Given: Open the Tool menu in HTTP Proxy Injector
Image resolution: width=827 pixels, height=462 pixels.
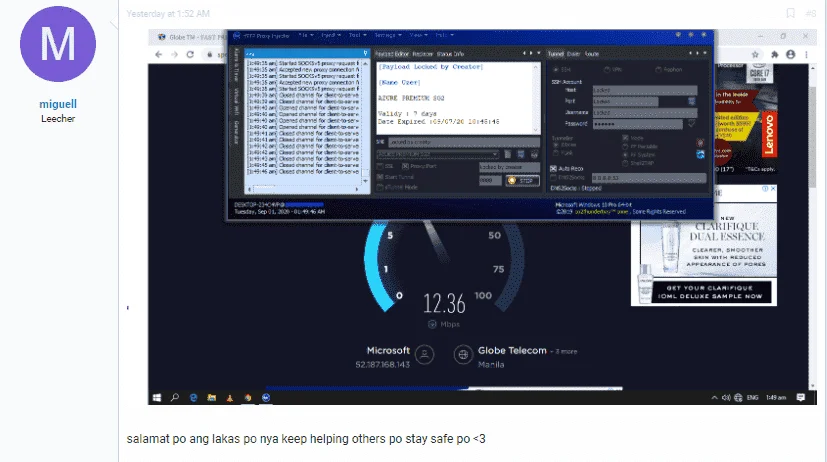Looking at the screenshot, I should point(357,35).
